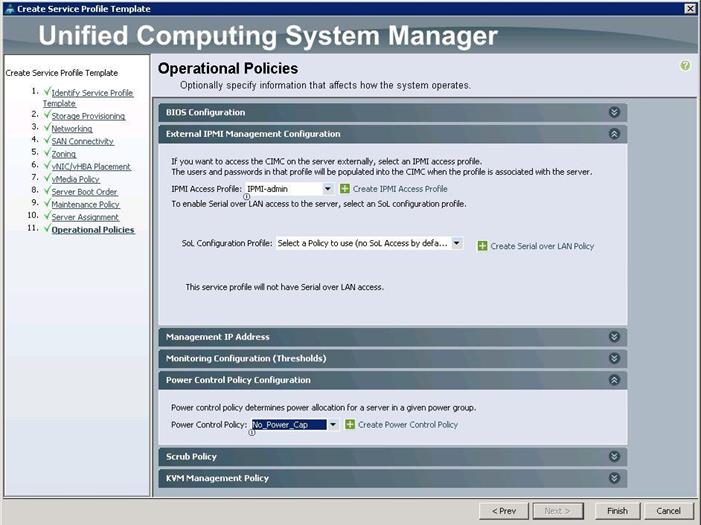Expand the BIOS Configuration section
701x525 pixels.
pyautogui.click(x=614, y=112)
